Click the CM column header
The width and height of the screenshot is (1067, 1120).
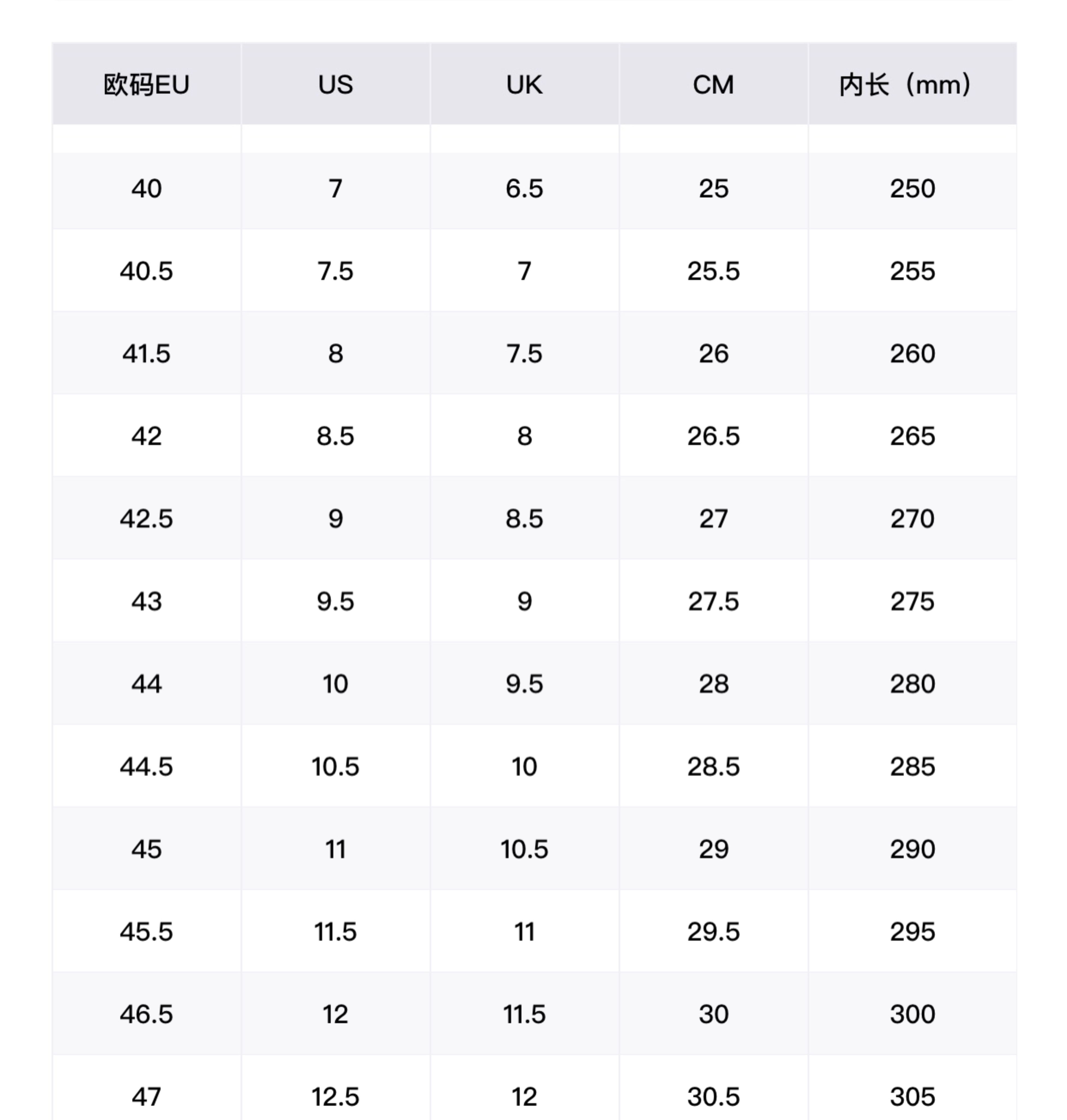[713, 85]
